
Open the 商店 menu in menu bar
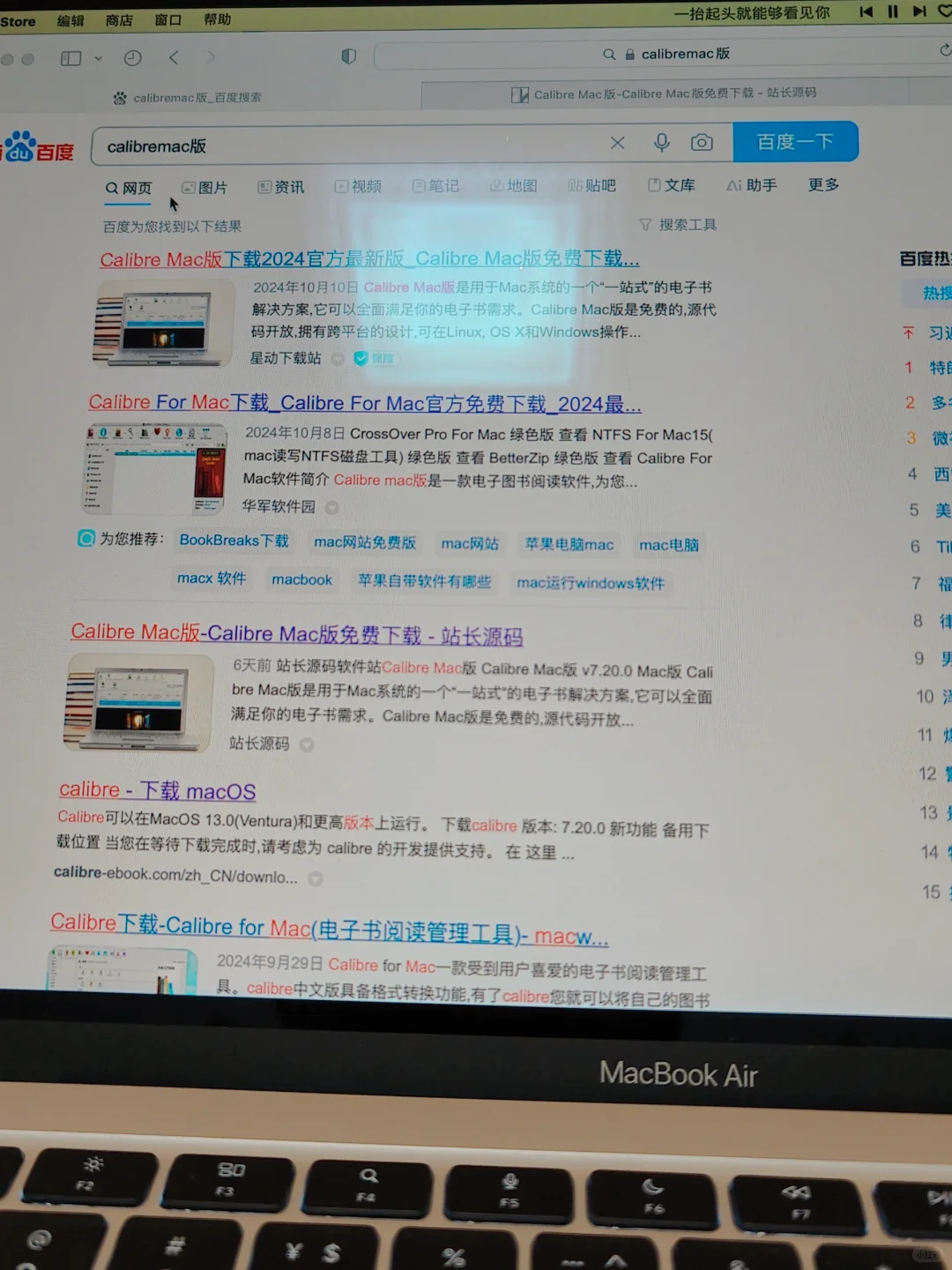point(119,20)
